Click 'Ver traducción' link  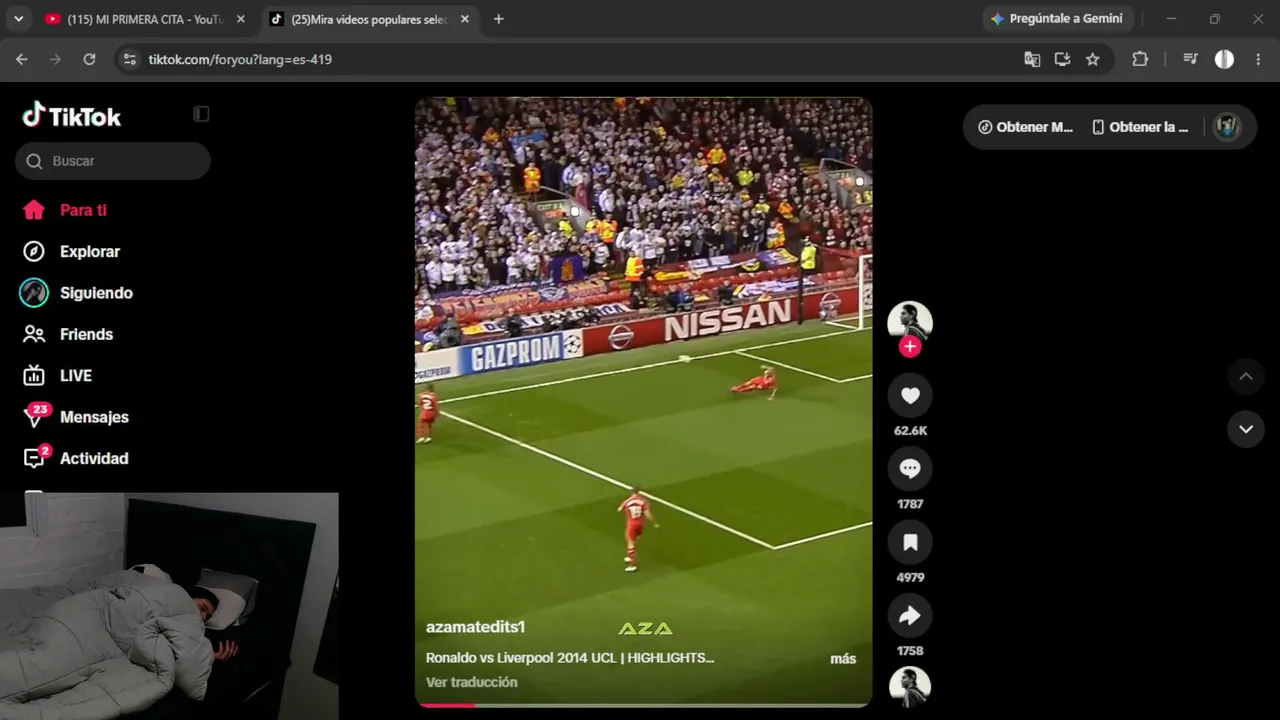(472, 682)
